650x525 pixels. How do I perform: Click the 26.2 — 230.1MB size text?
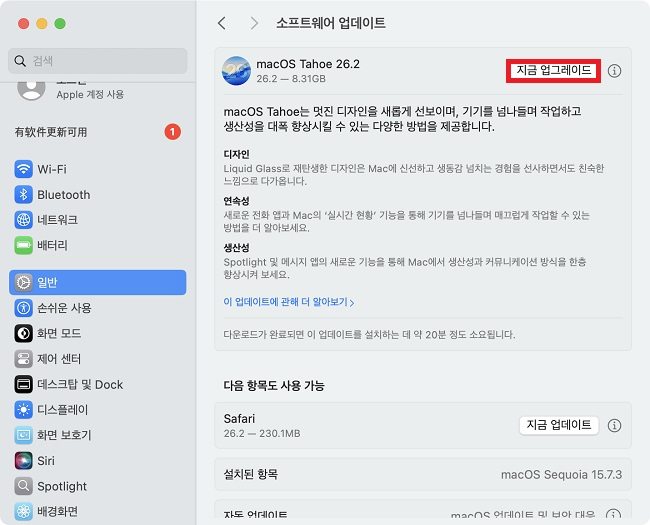(x=262, y=434)
